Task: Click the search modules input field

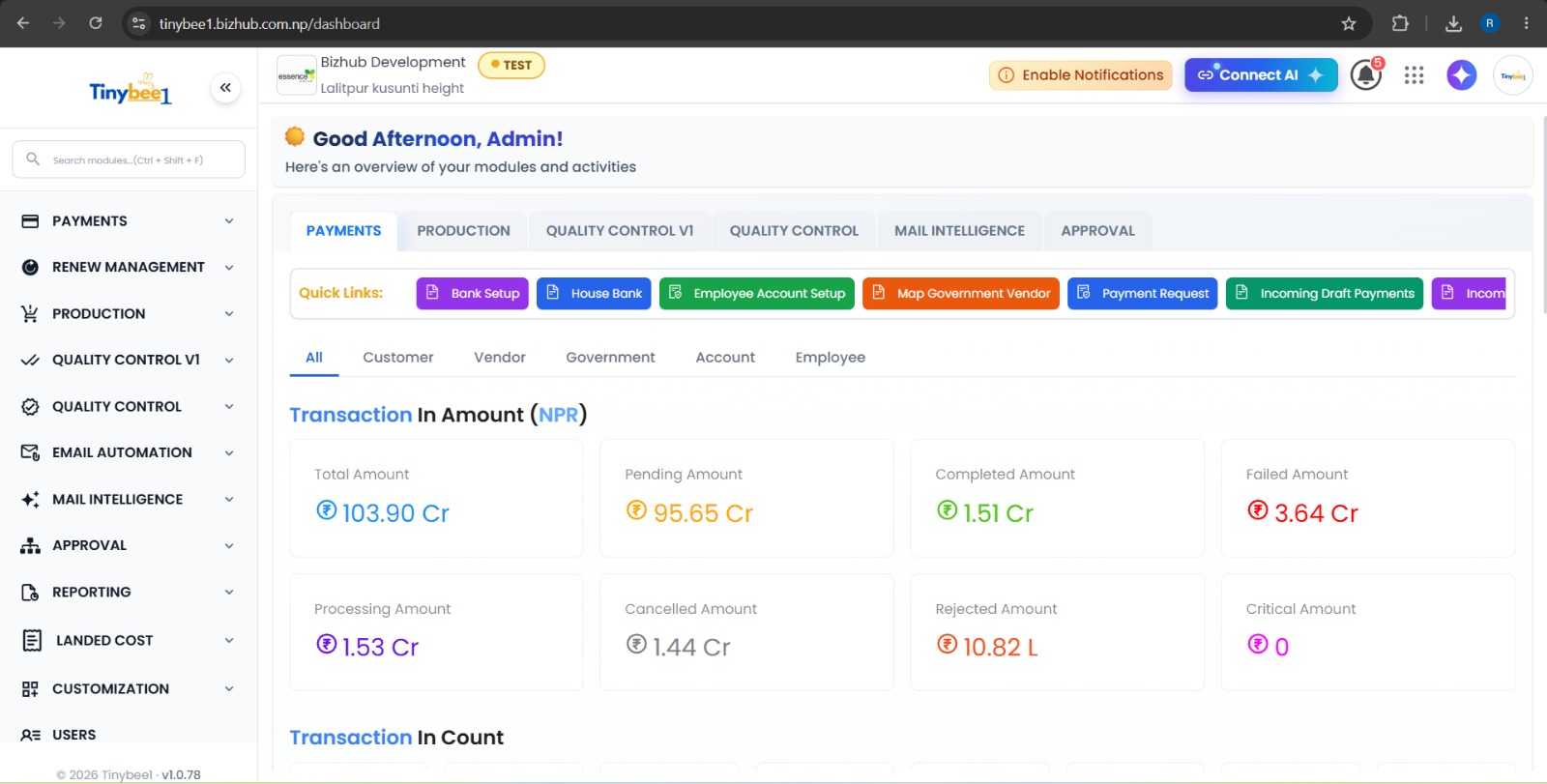Action: pyautogui.click(x=129, y=160)
